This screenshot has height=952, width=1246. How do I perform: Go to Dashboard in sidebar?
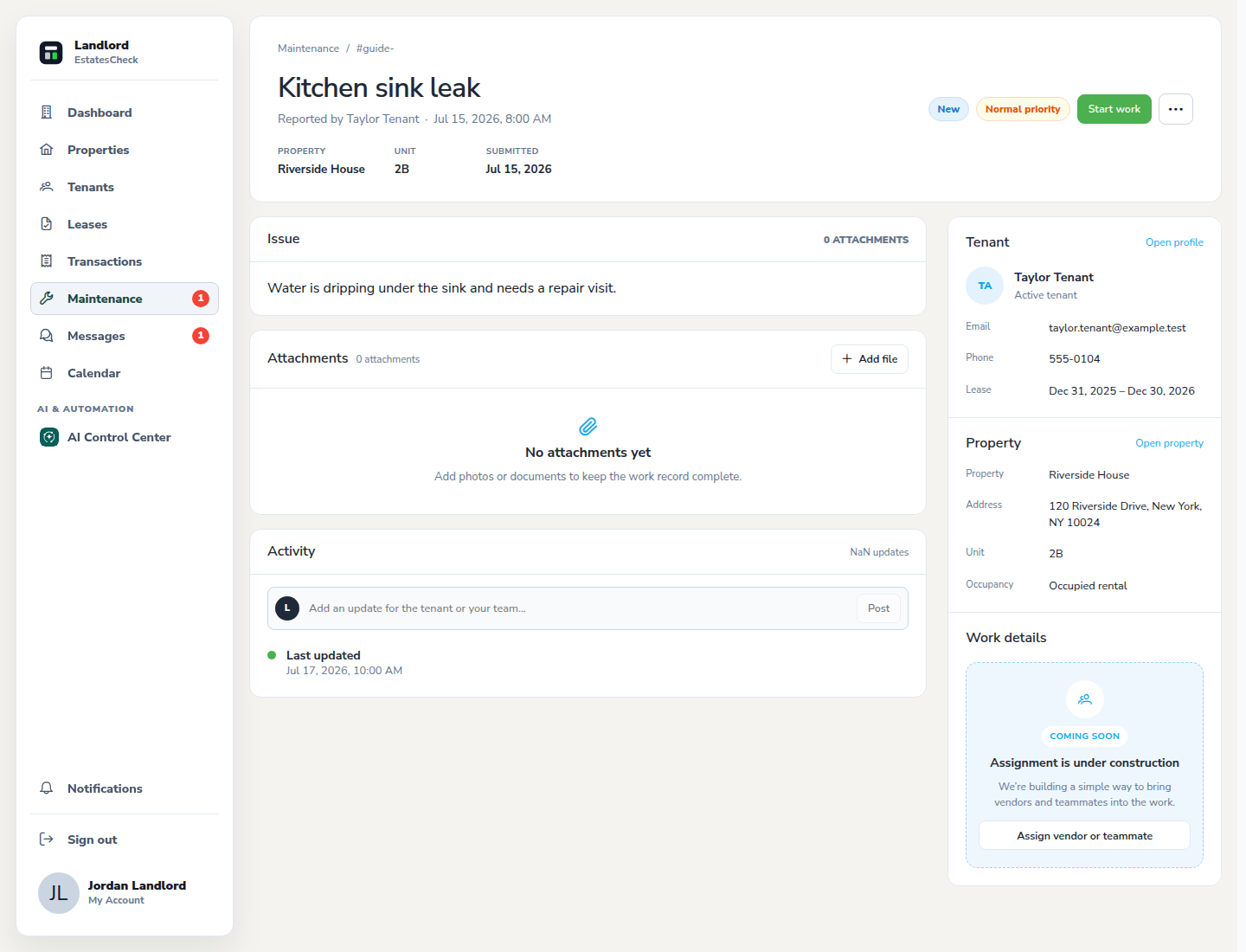tap(125, 113)
